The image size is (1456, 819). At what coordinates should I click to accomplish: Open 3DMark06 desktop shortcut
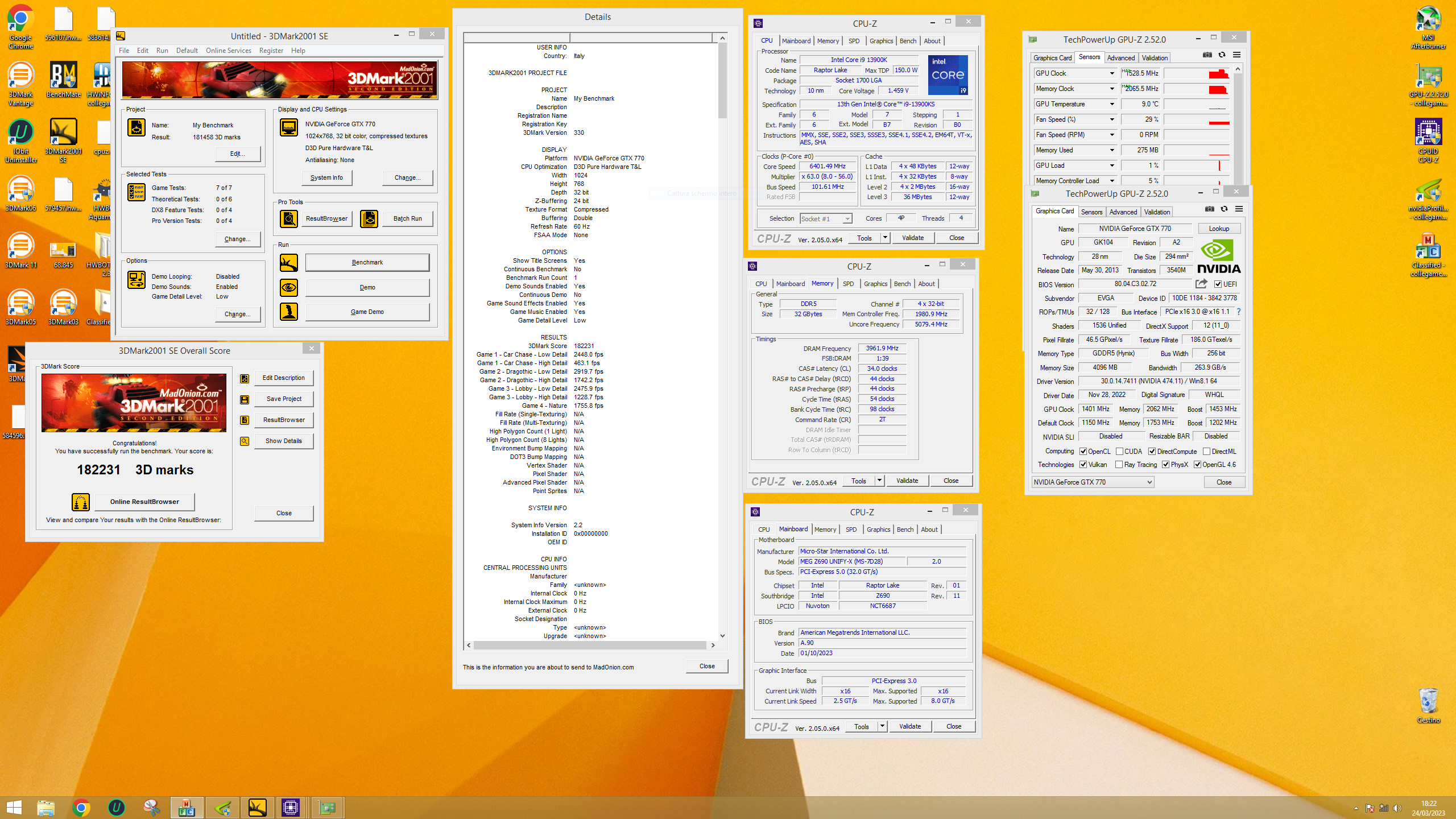click(20, 194)
